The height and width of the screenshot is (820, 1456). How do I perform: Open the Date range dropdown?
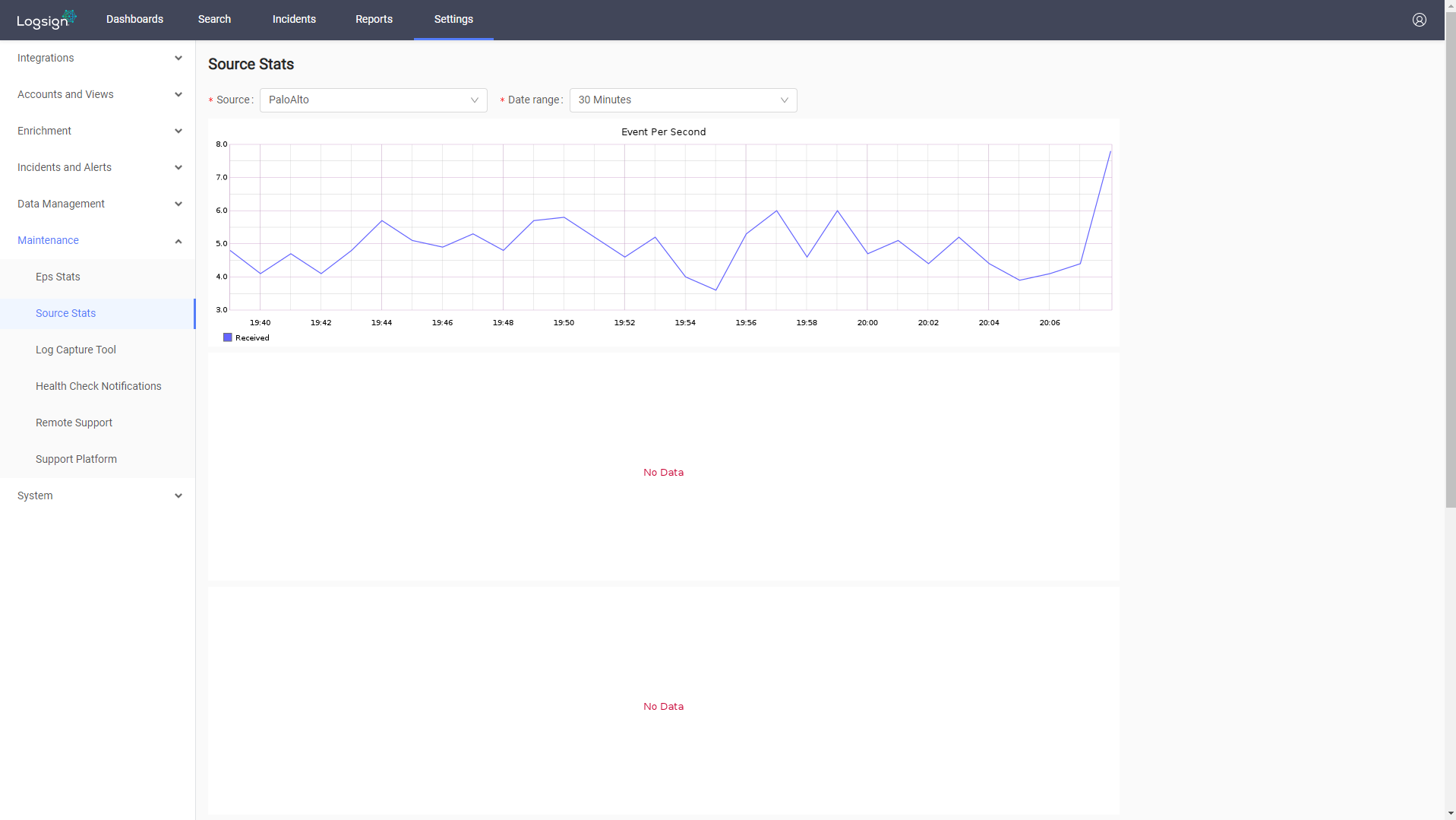[x=683, y=100]
